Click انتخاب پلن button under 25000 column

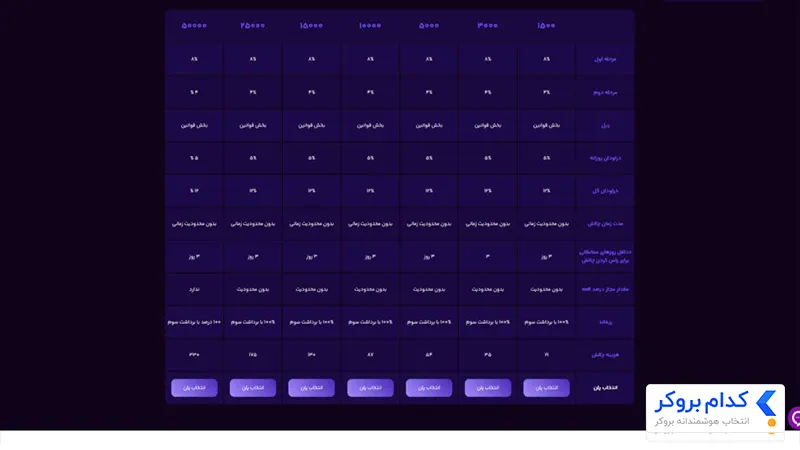(x=253, y=388)
